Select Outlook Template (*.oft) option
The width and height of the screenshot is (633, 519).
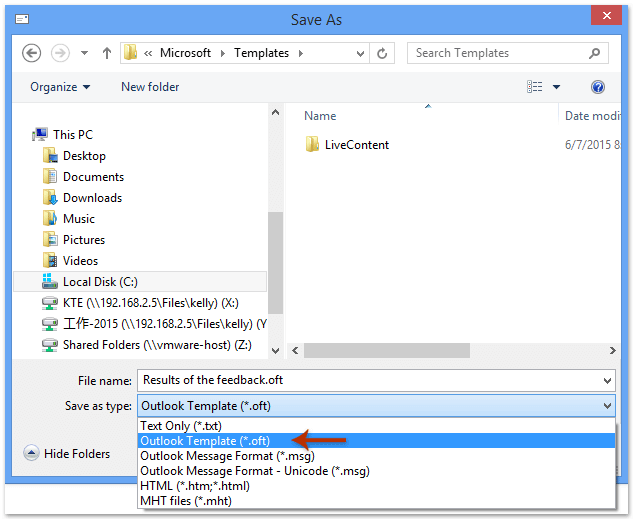(x=205, y=441)
